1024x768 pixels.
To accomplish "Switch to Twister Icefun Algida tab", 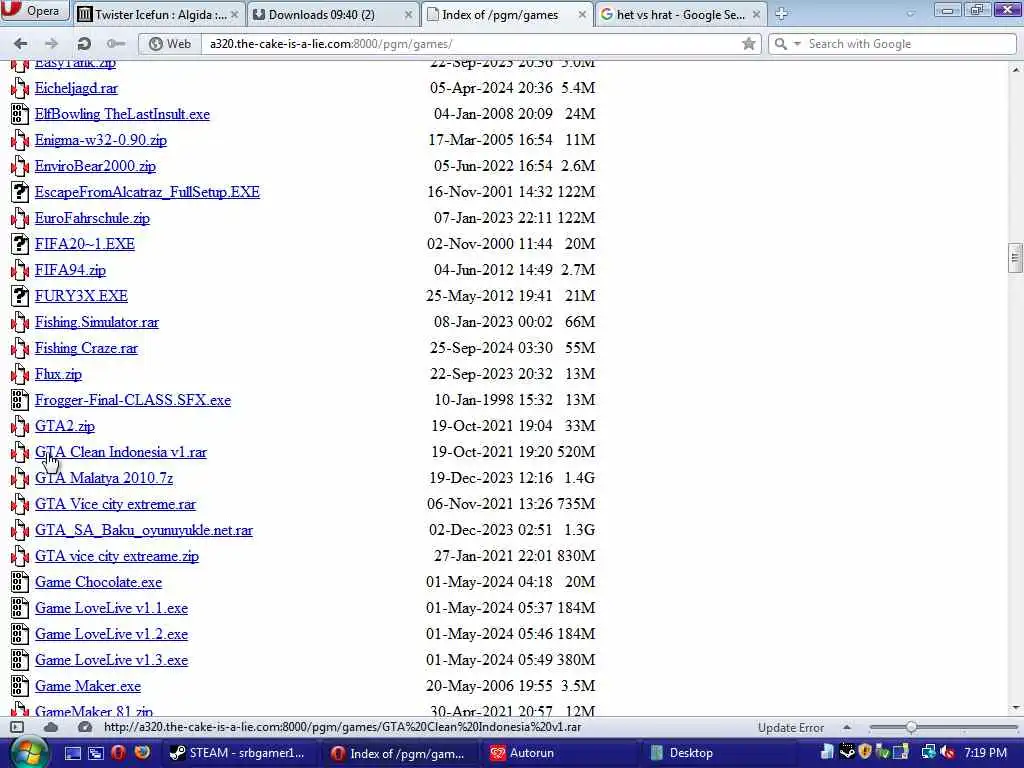I will point(160,14).
